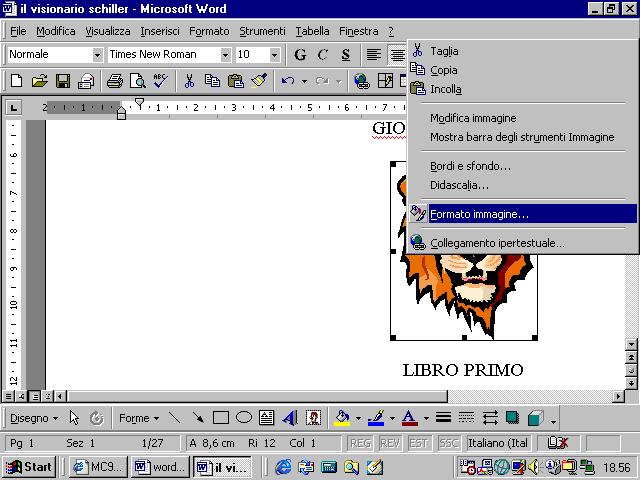640x480 pixels.
Task: Open the undo history dropdown arrow
Action: (304, 81)
